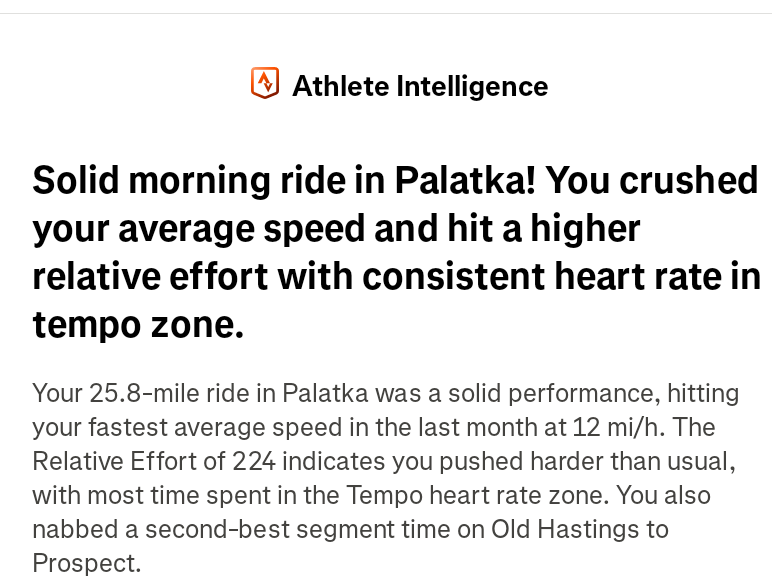Viewport: 772px width, 581px height.
Task: Click "relative effort" in the bold headline
Action: pyautogui.click(x=151, y=276)
